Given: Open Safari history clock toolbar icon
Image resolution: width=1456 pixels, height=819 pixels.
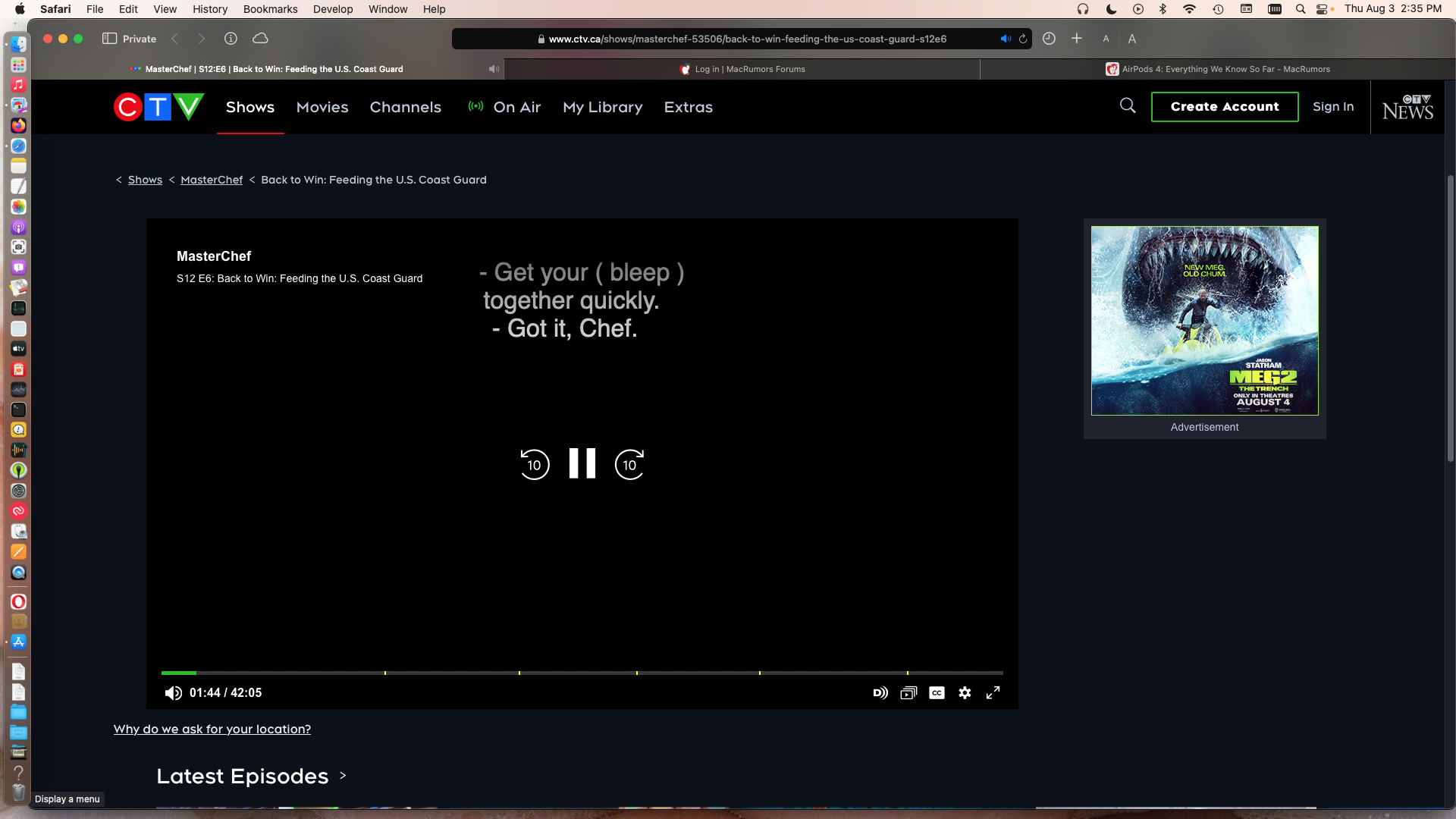Looking at the screenshot, I should tap(1049, 39).
